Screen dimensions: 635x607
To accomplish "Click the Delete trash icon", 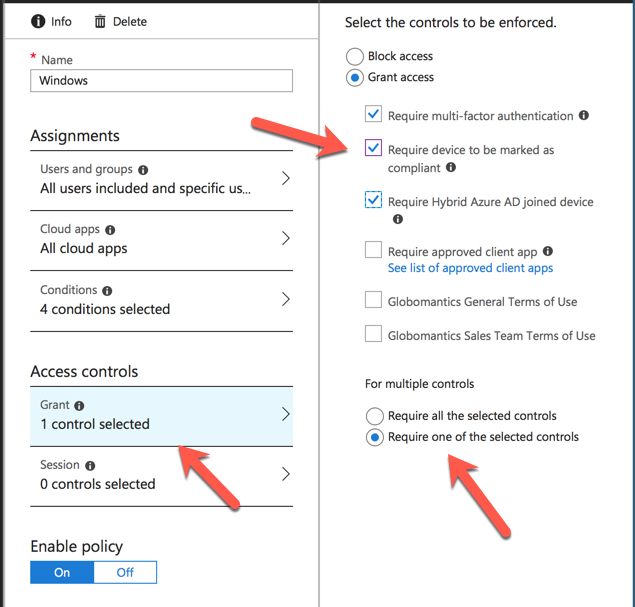I will pos(100,21).
